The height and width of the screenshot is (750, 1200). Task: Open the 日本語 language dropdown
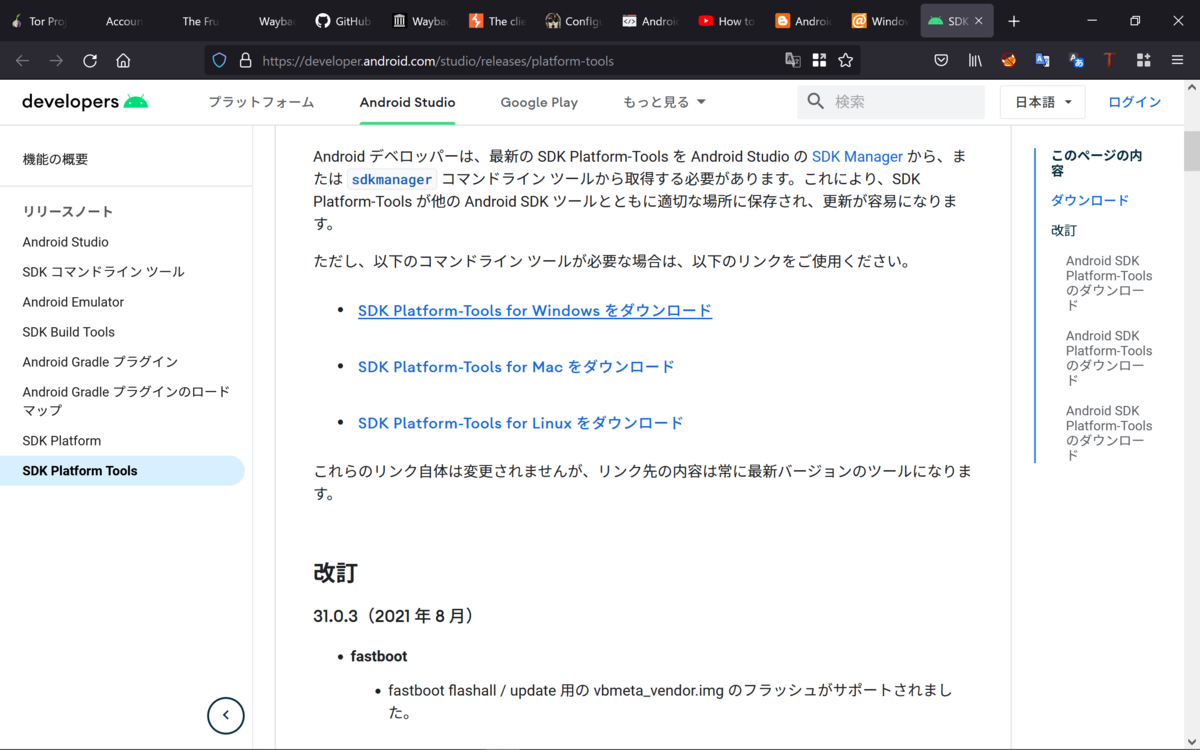pyautogui.click(x=1042, y=102)
